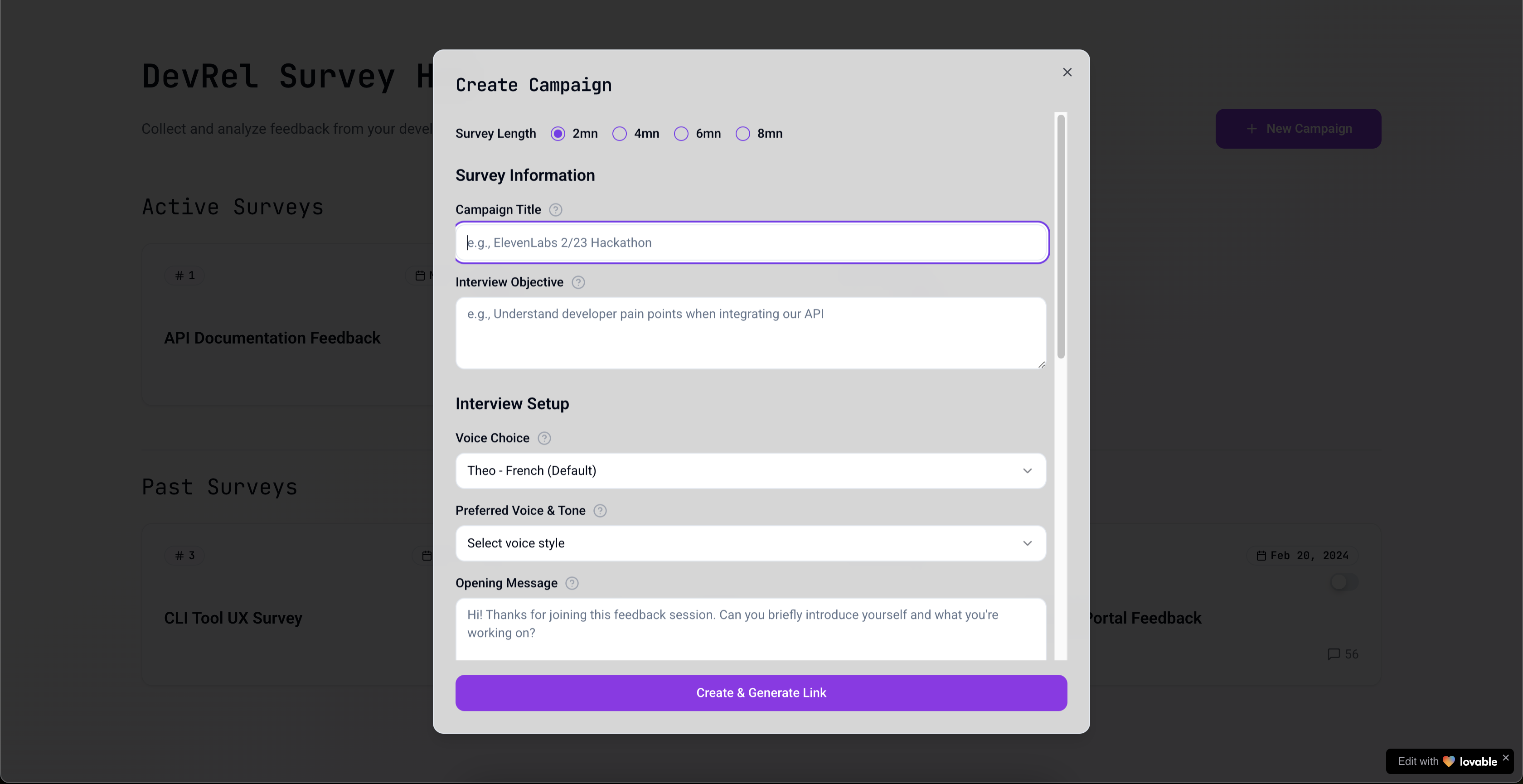
Task: Close the Create Campaign dialog
Action: [x=1067, y=72]
